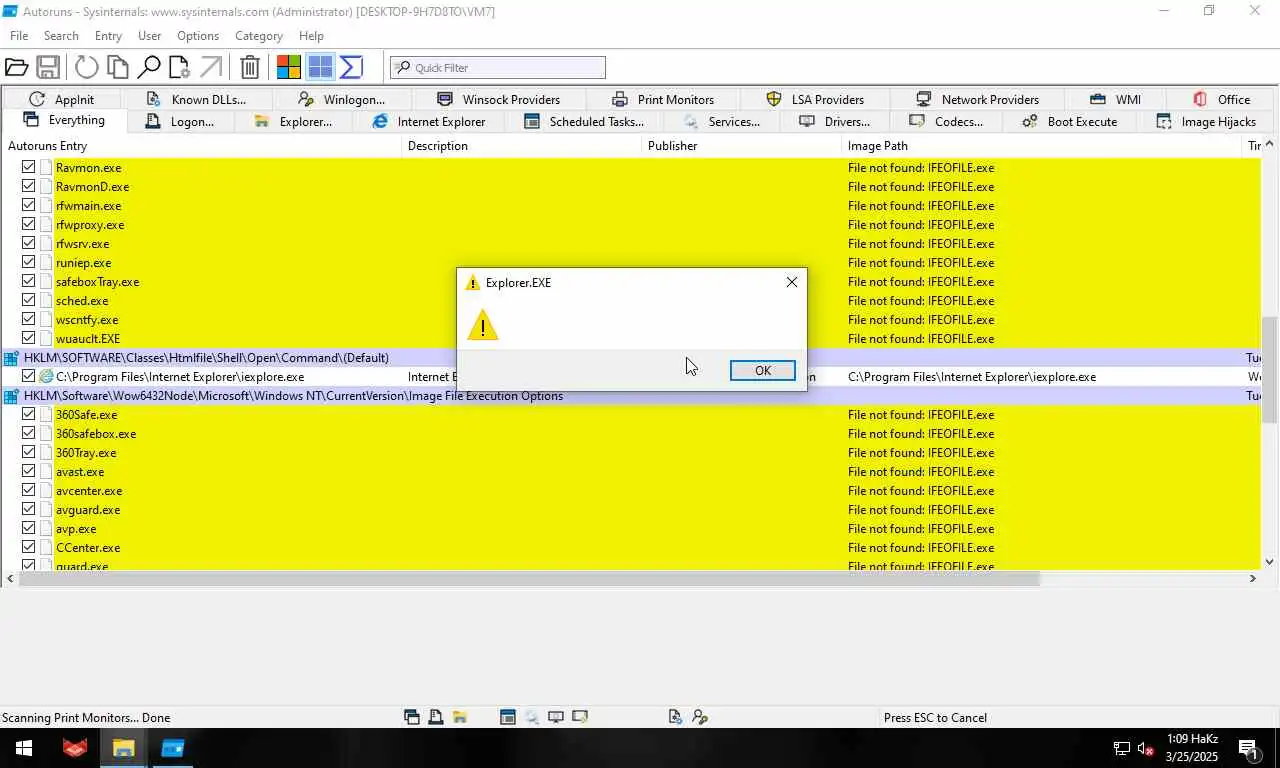This screenshot has width=1280, height=768.
Task: Switch to the Winlogon tab
Action: [x=342, y=99]
